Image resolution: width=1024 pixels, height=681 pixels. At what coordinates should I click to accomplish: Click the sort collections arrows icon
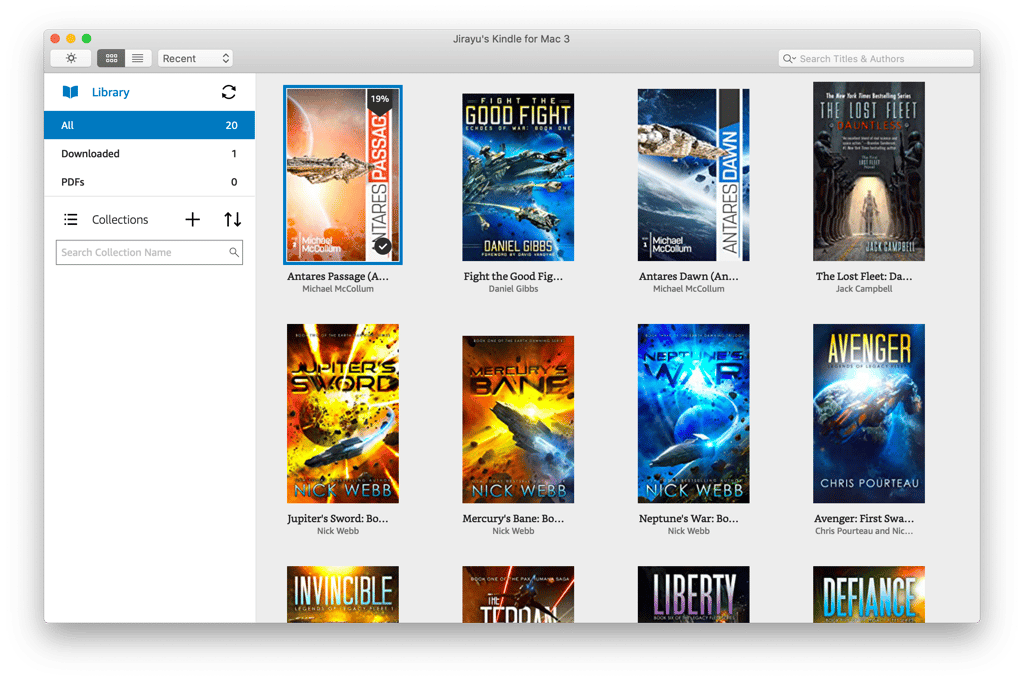[x=232, y=219]
